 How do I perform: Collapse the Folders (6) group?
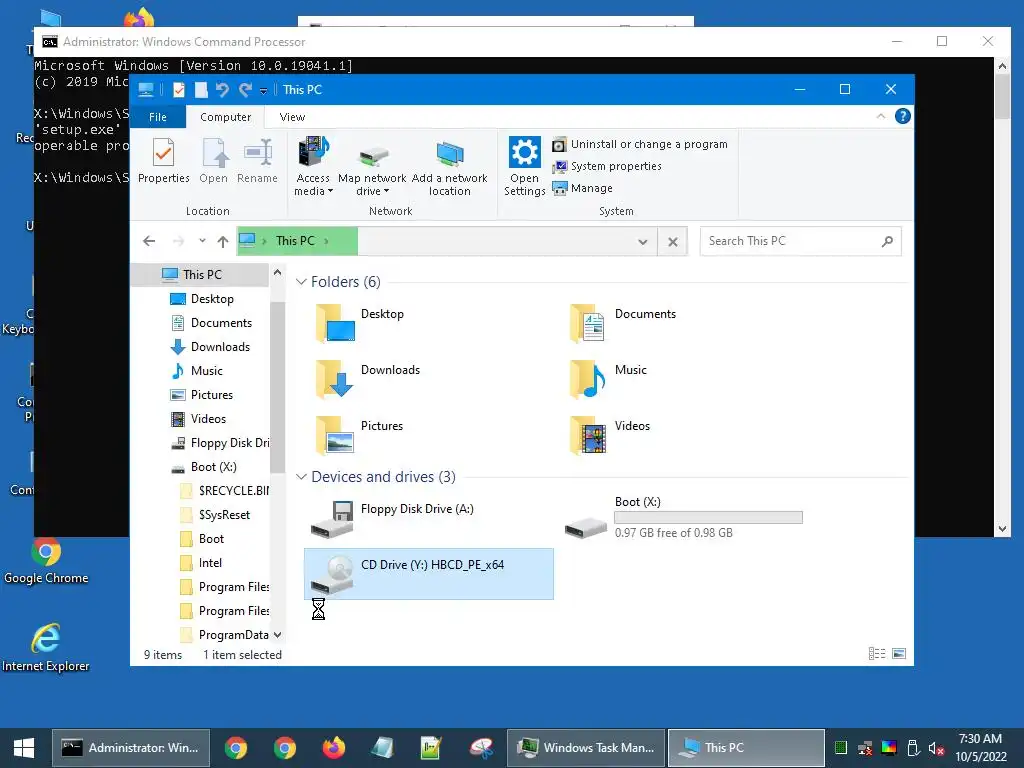click(x=301, y=281)
